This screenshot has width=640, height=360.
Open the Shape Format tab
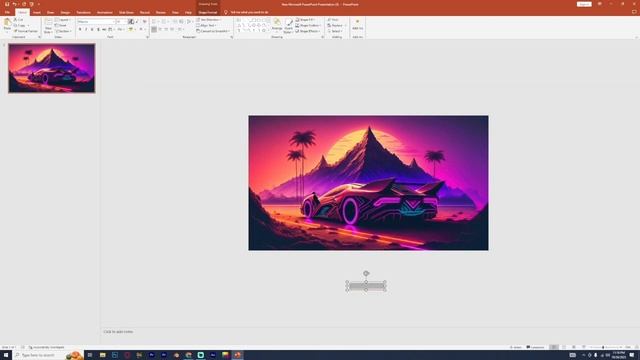click(x=208, y=12)
